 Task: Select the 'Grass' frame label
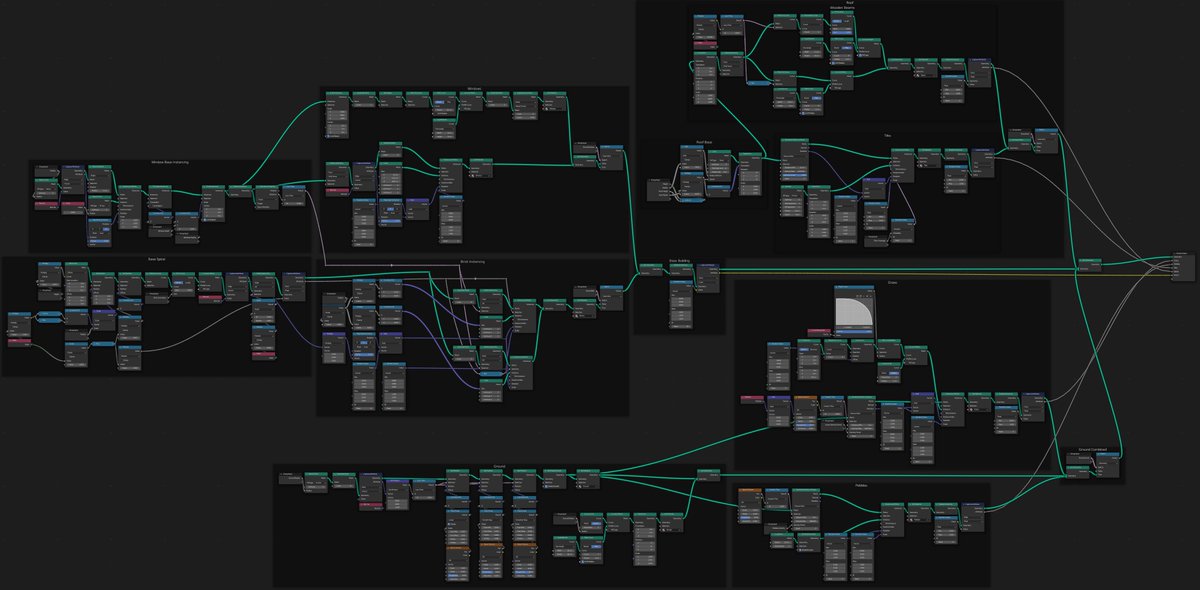pos(893,283)
